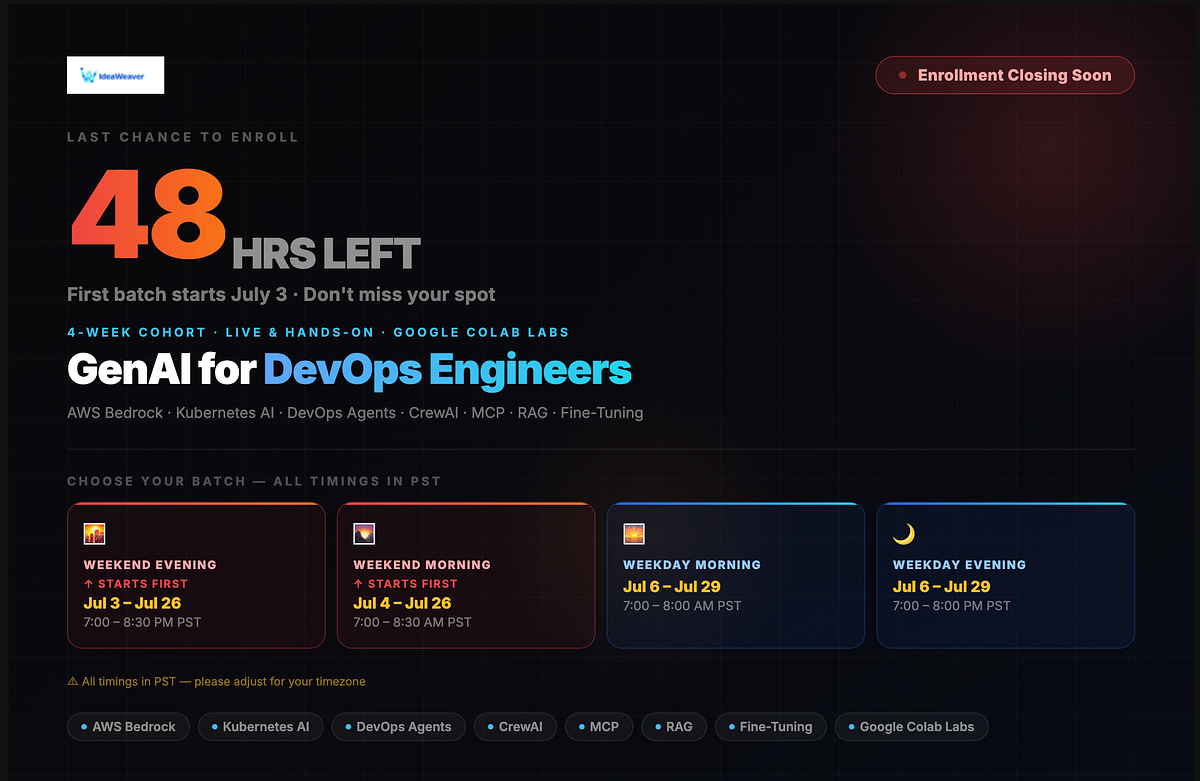The image size is (1200, 781).
Task: Select the Weekend Morning batch card
Action: (466, 575)
